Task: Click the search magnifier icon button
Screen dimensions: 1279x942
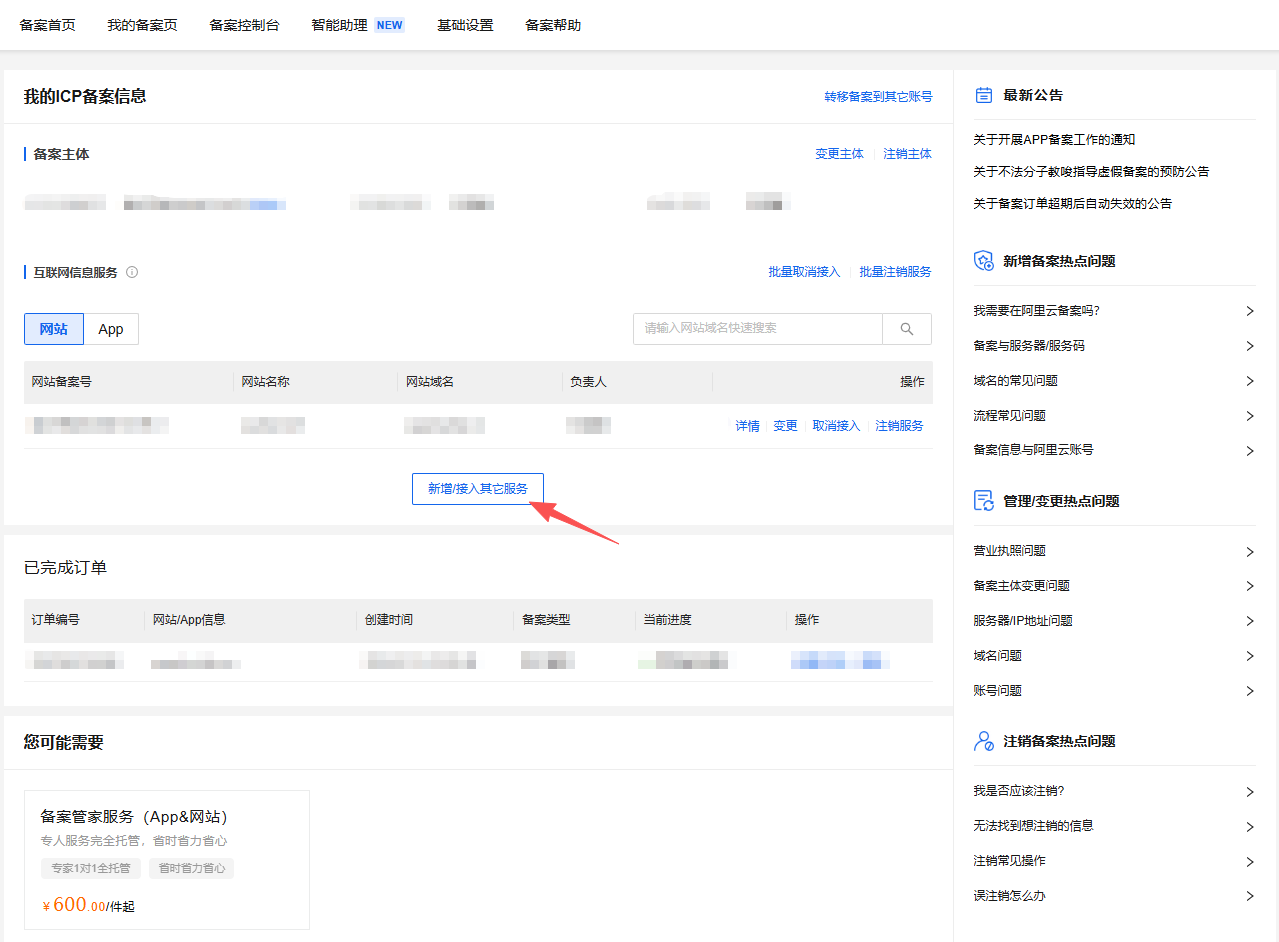Action: 907,329
